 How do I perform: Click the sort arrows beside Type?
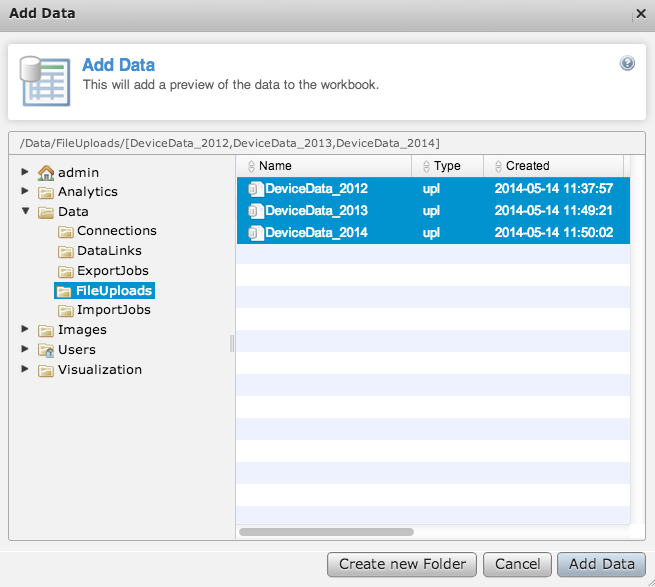point(426,166)
